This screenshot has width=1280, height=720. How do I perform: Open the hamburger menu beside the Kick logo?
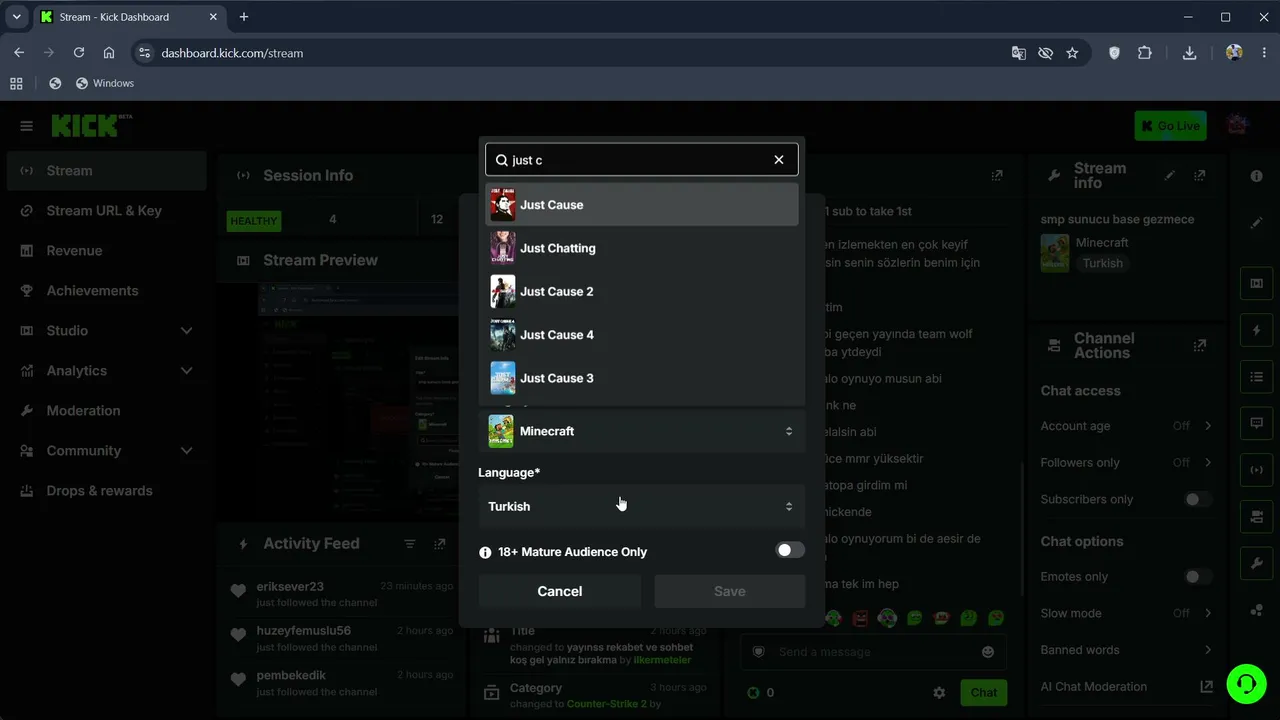(x=27, y=126)
